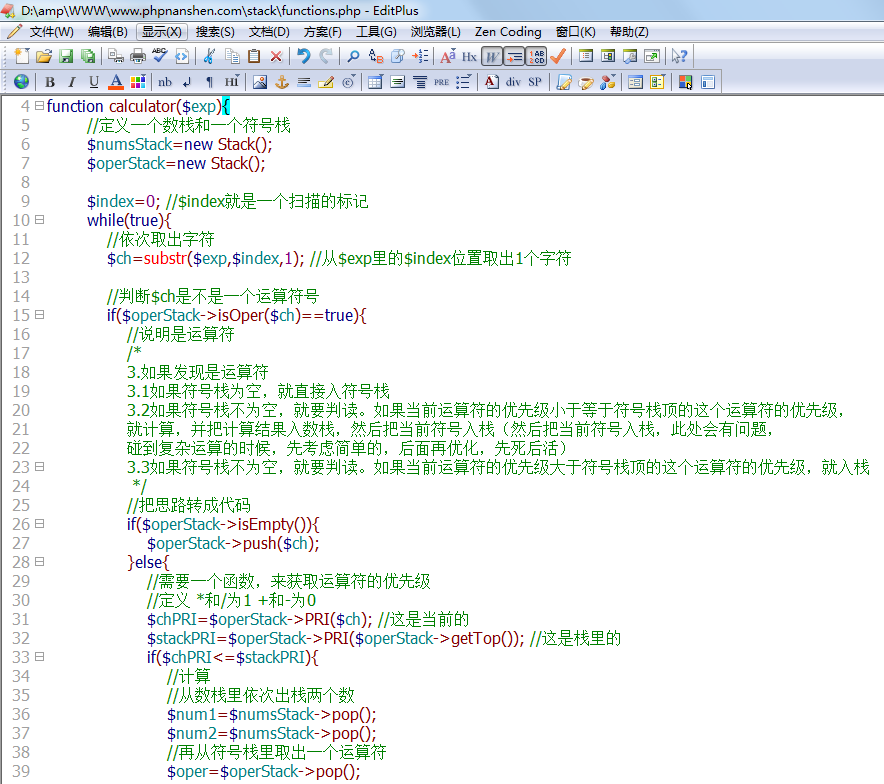Toggle the Hx hex viewer
Screen dimensions: 884x784
(x=470, y=56)
